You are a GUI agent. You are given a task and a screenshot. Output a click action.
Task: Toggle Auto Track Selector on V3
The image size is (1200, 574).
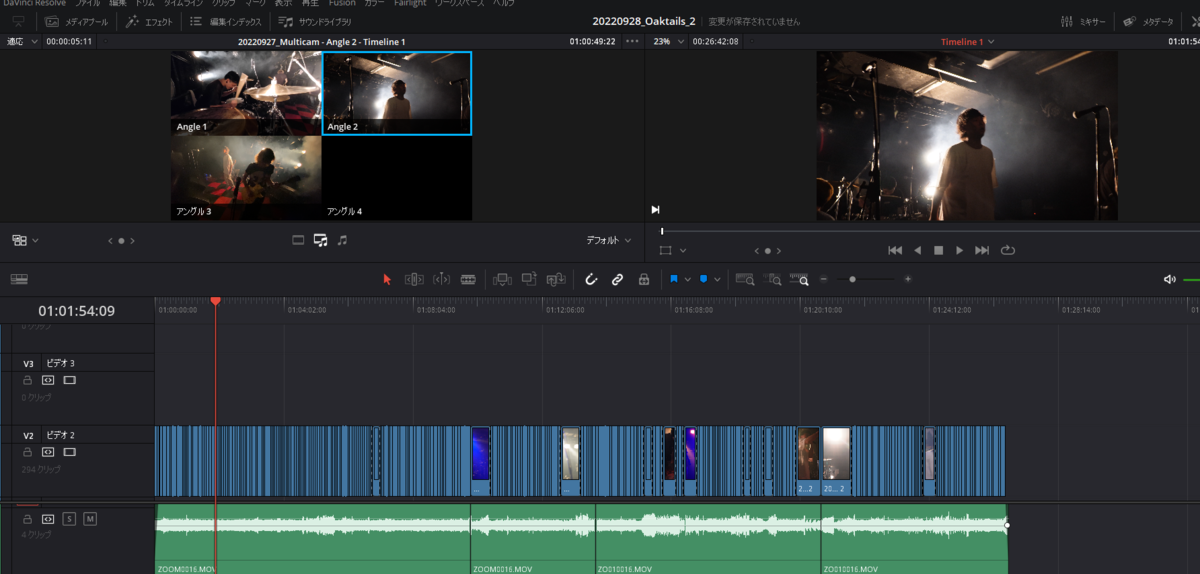click(x=47, y=380)
